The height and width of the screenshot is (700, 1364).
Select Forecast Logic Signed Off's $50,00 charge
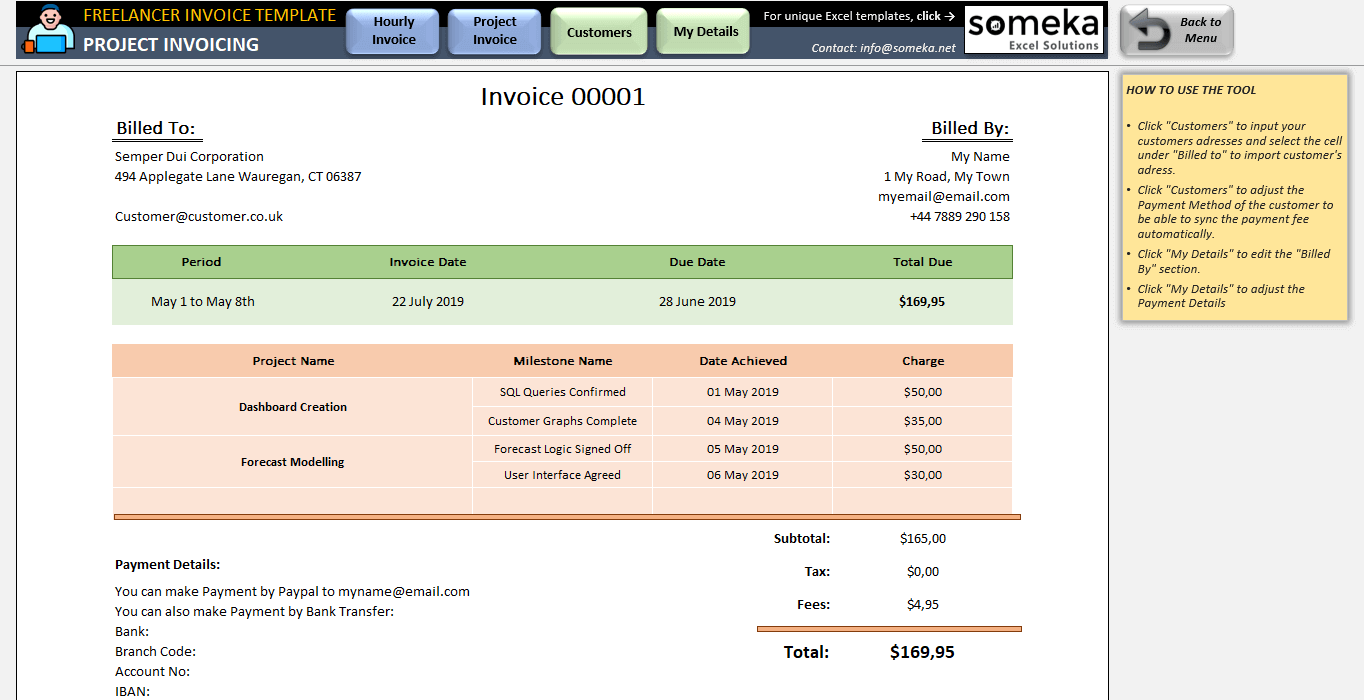(923, 449)
